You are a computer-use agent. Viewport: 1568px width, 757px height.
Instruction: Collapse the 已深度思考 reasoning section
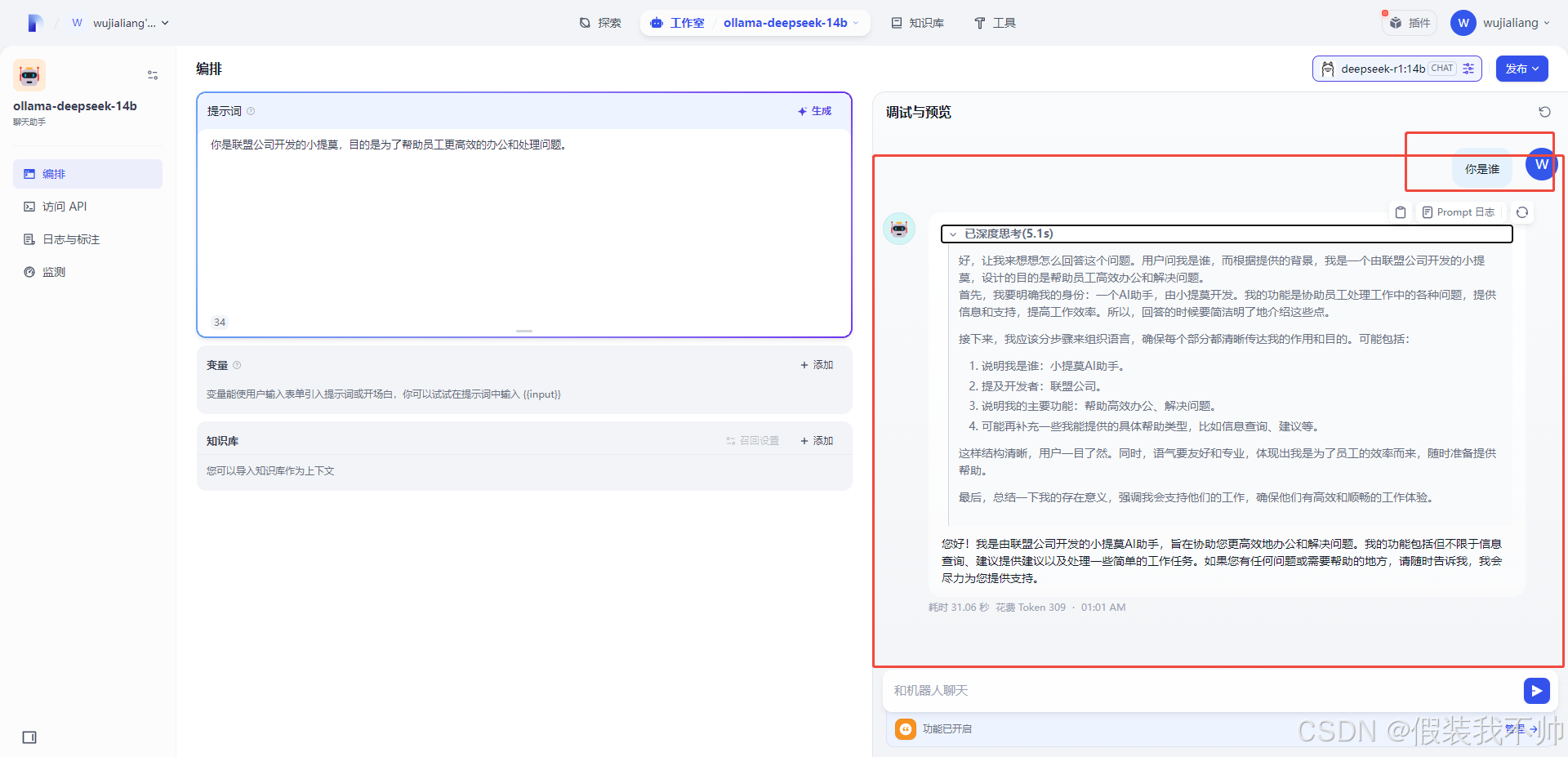(953, 234)
